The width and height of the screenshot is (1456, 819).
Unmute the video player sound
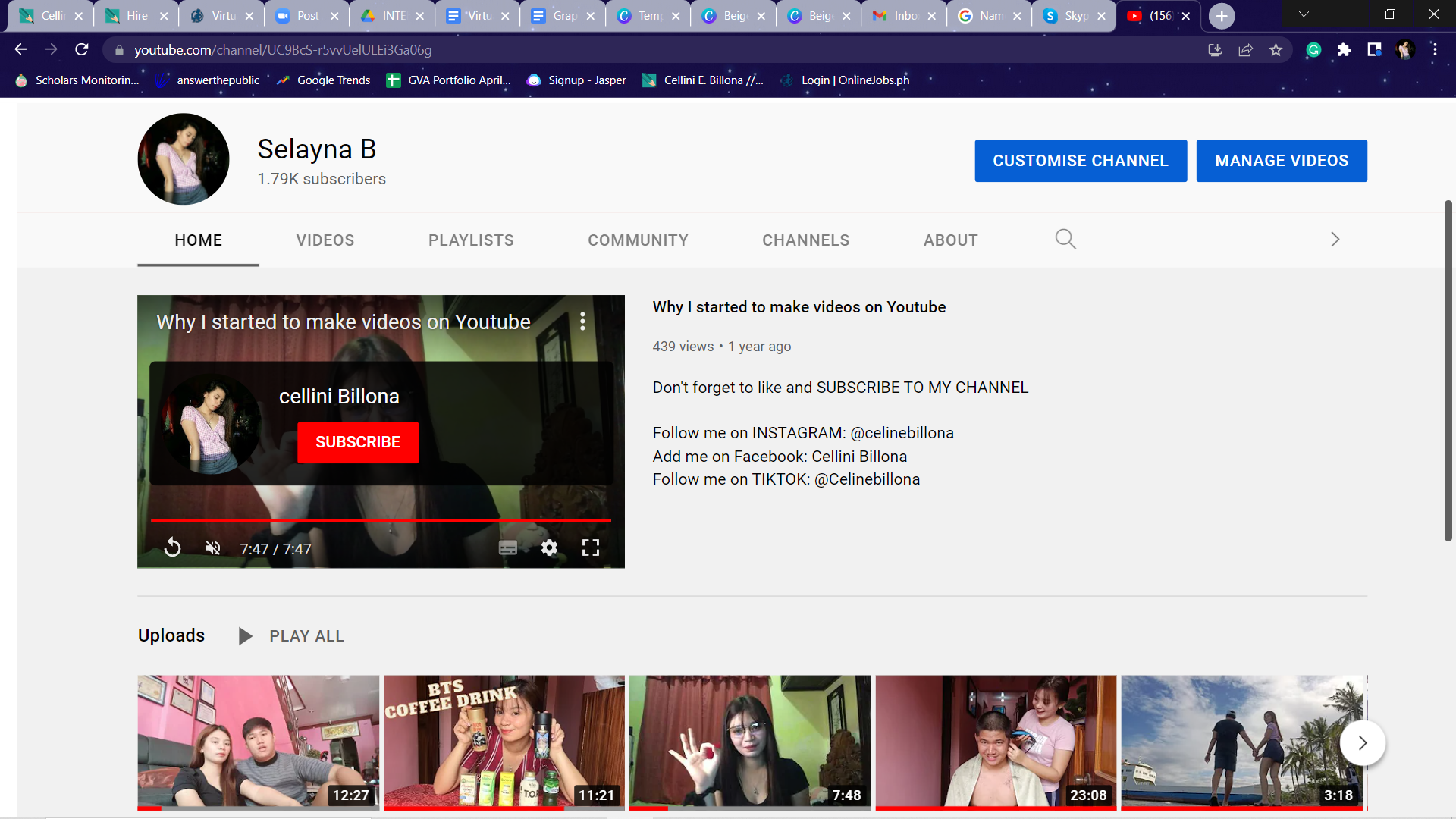[213, 548]
